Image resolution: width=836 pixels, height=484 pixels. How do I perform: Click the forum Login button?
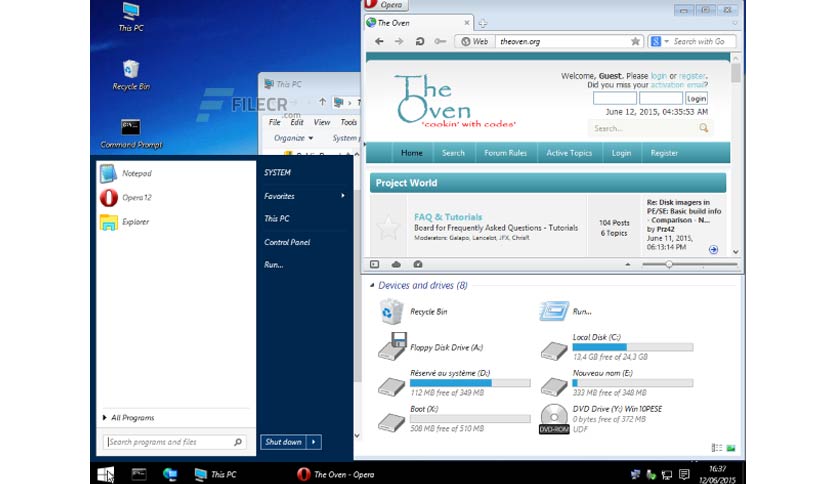pyautogui.click(x=696, y=98)
